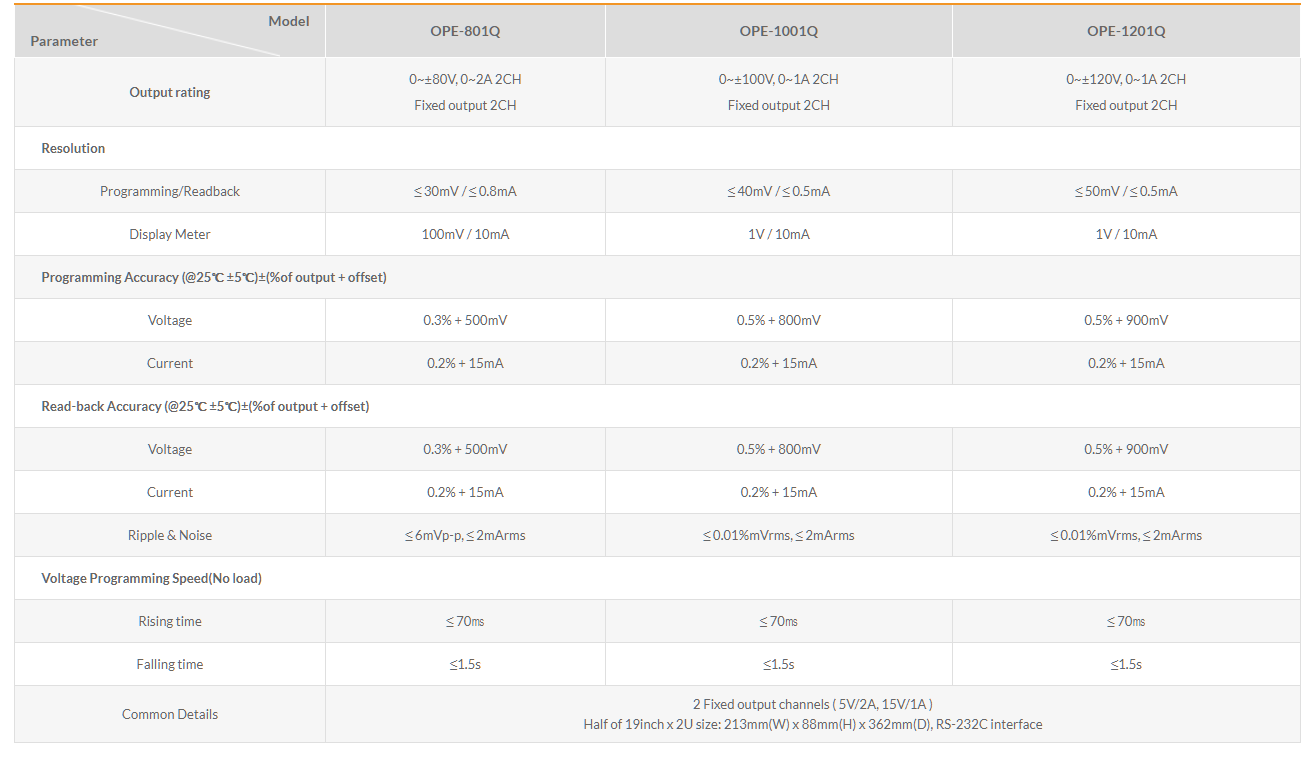This screenshot has height=767, width=1316.
Task: Select OPE-801Q falling time ≤1.5s
Action: (465, 664)
